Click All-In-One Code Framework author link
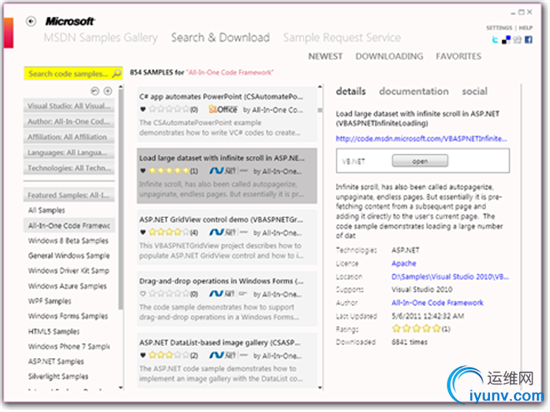Screen dimensions: 550x412 437,303
